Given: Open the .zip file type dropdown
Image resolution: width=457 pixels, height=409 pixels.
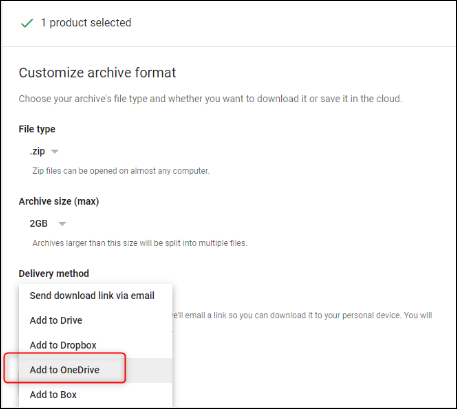Looking at the screenshot, I should (x=44, y=151).
